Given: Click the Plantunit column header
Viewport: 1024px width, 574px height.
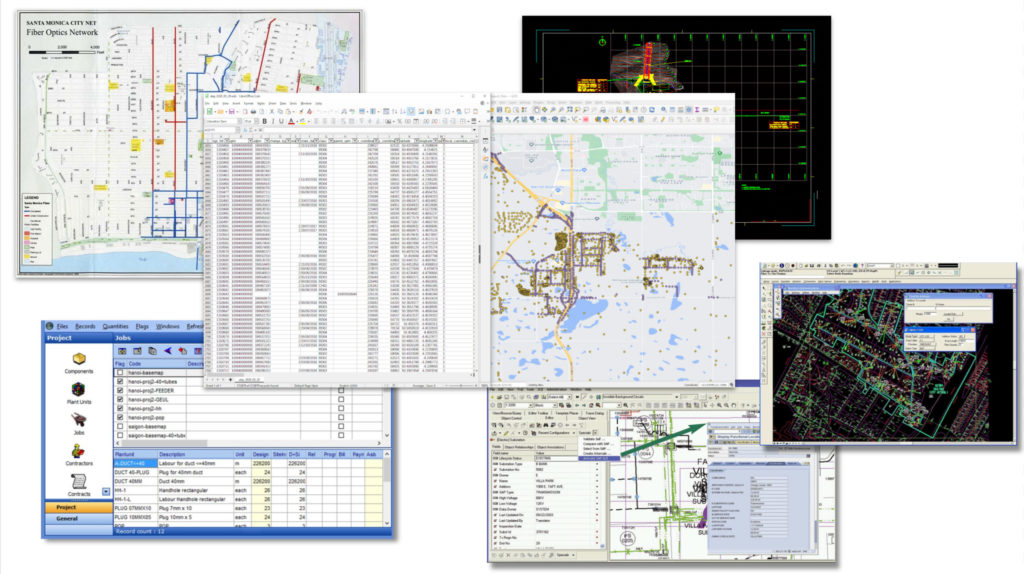Looking at the screenshot, I should (x=135, y=454).
